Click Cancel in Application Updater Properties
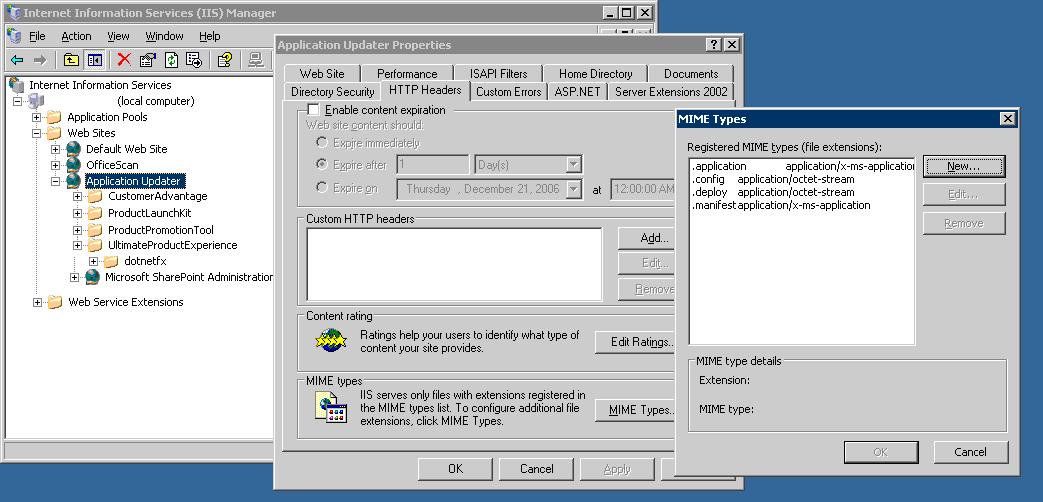Image resolution: width=1043 pixels, height=502 pixels. coord(537,469)
